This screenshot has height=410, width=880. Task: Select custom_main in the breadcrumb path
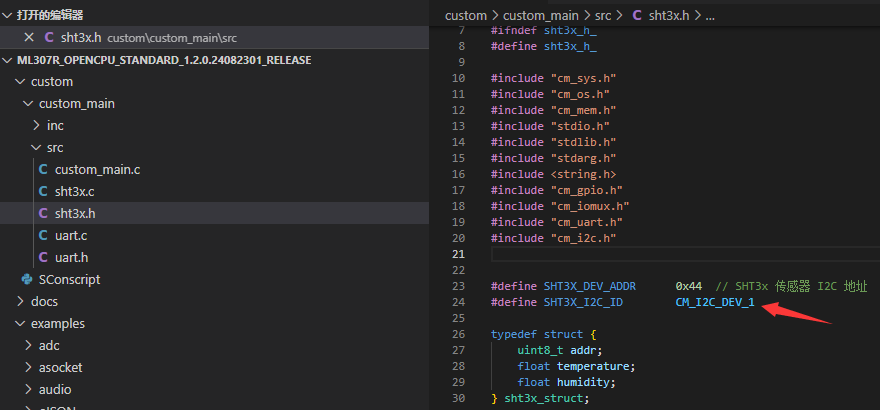[540, 15]
